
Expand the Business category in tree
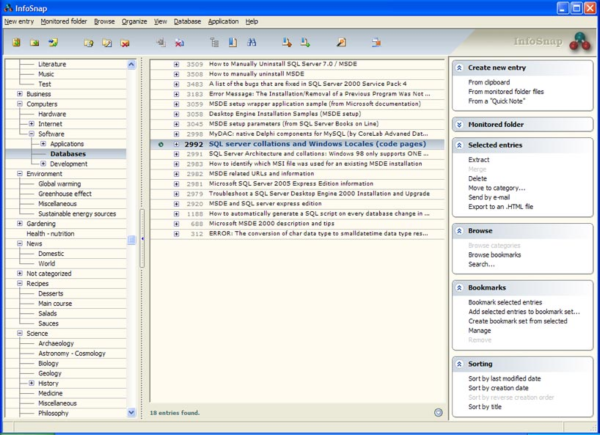19,93
